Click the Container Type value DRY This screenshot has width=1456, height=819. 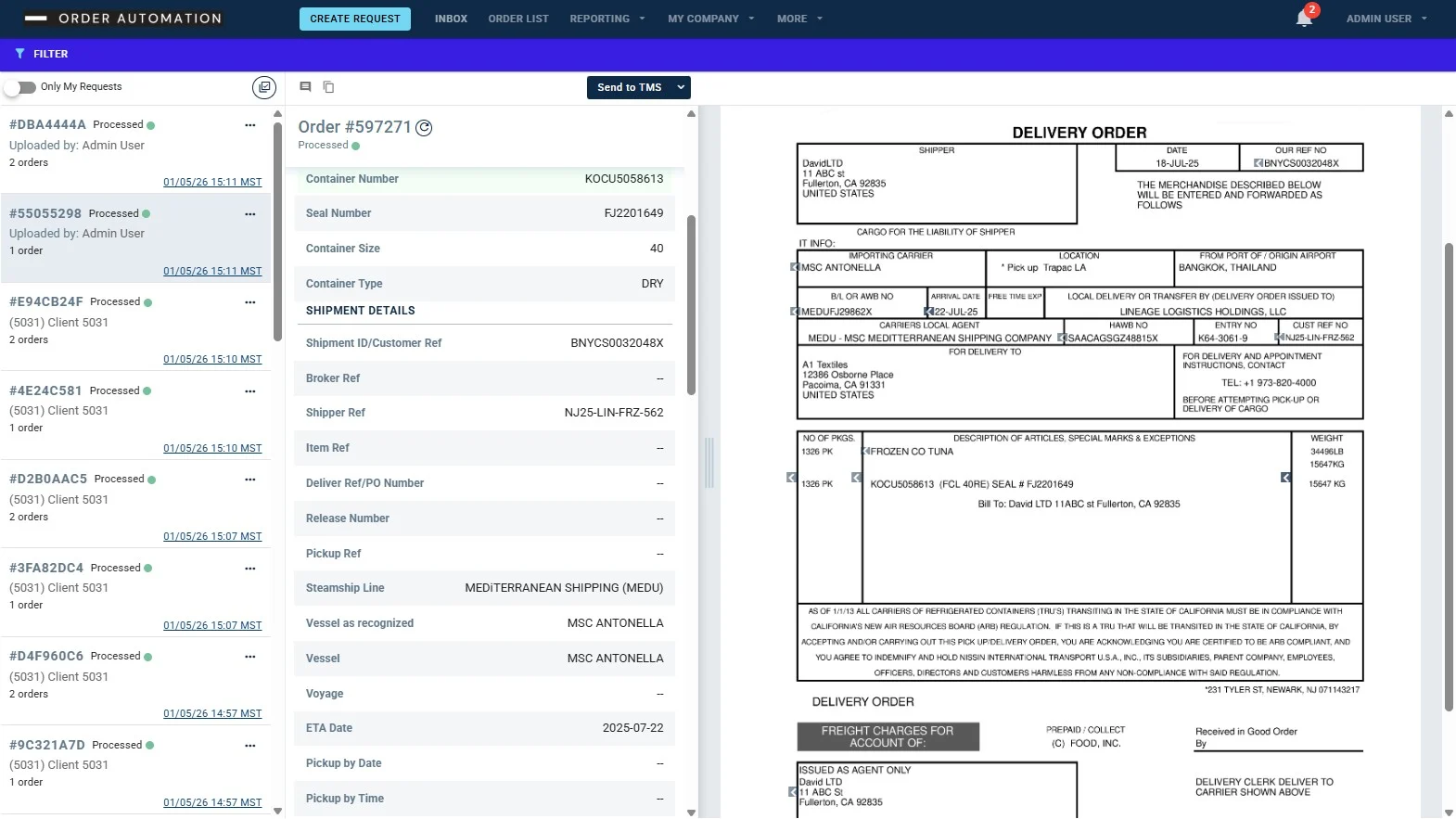653,284
